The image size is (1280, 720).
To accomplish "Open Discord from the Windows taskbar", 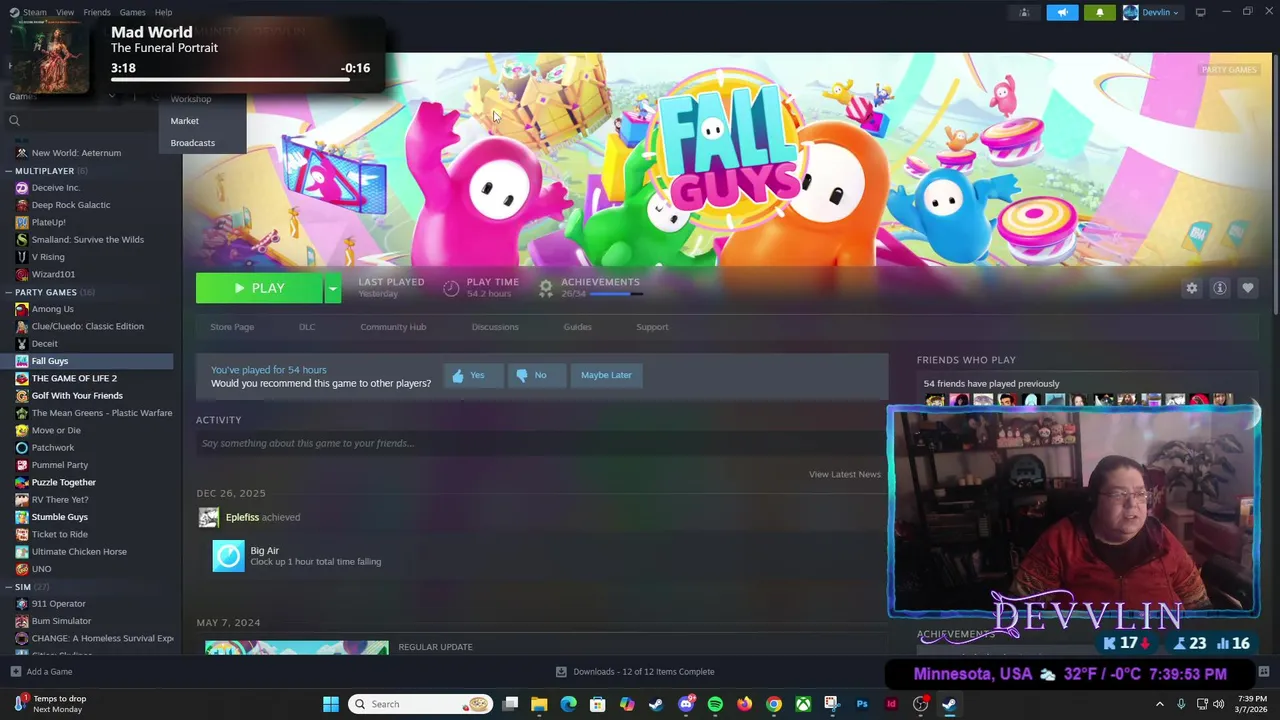I will tap(686, 704).
